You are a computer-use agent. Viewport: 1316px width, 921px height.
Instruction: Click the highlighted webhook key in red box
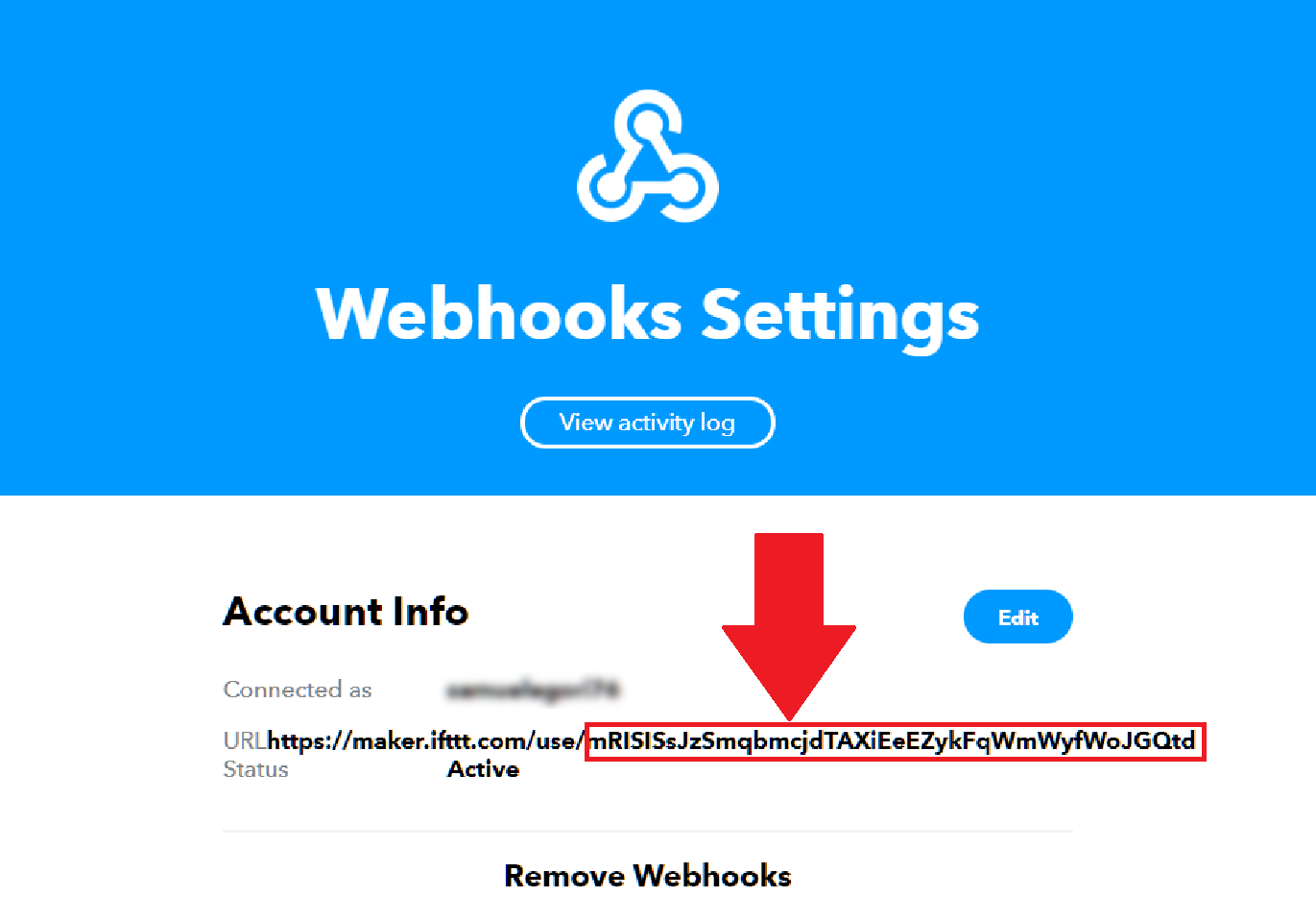pos(893,741)
